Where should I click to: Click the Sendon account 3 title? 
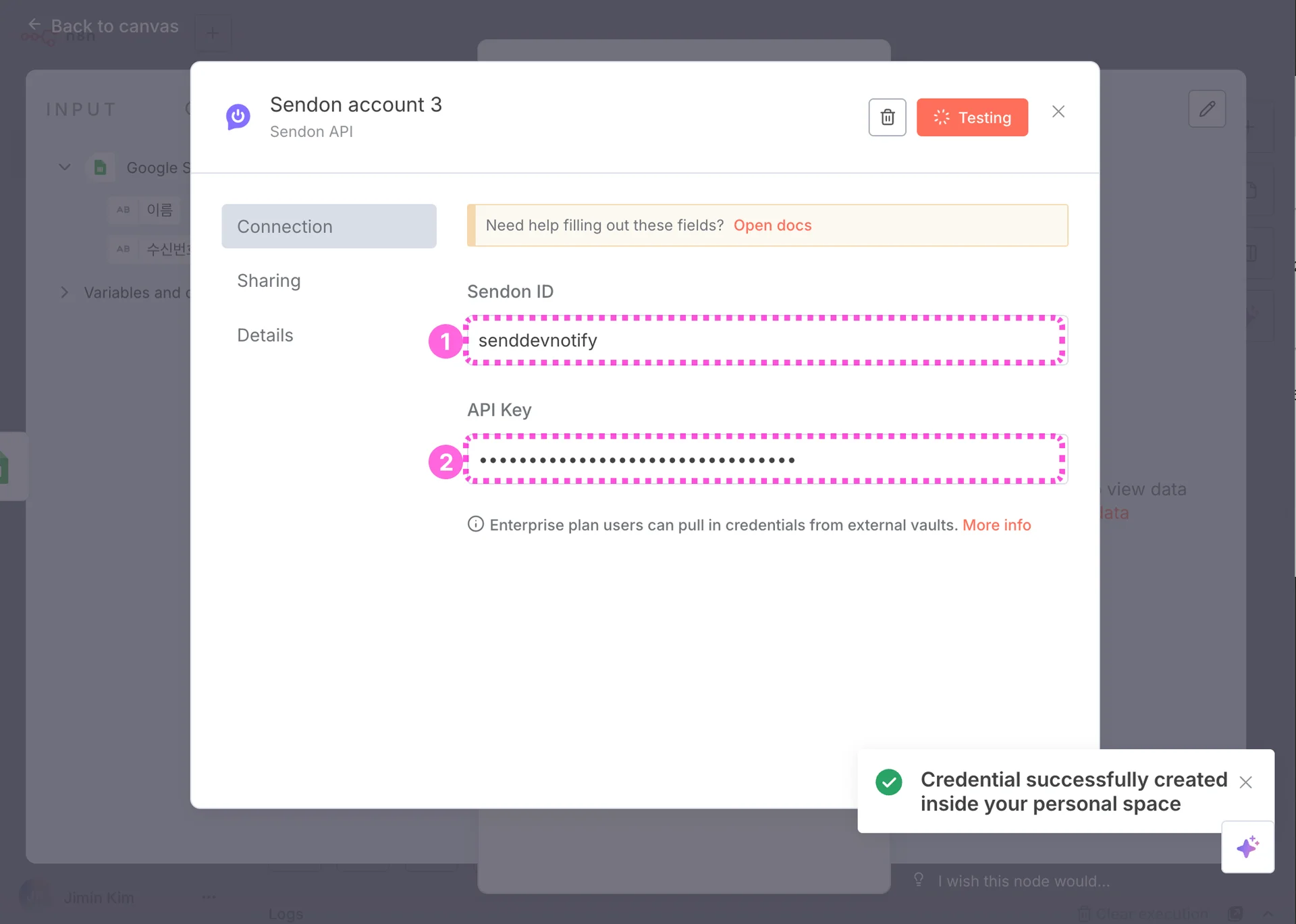[x=356, y=105]
